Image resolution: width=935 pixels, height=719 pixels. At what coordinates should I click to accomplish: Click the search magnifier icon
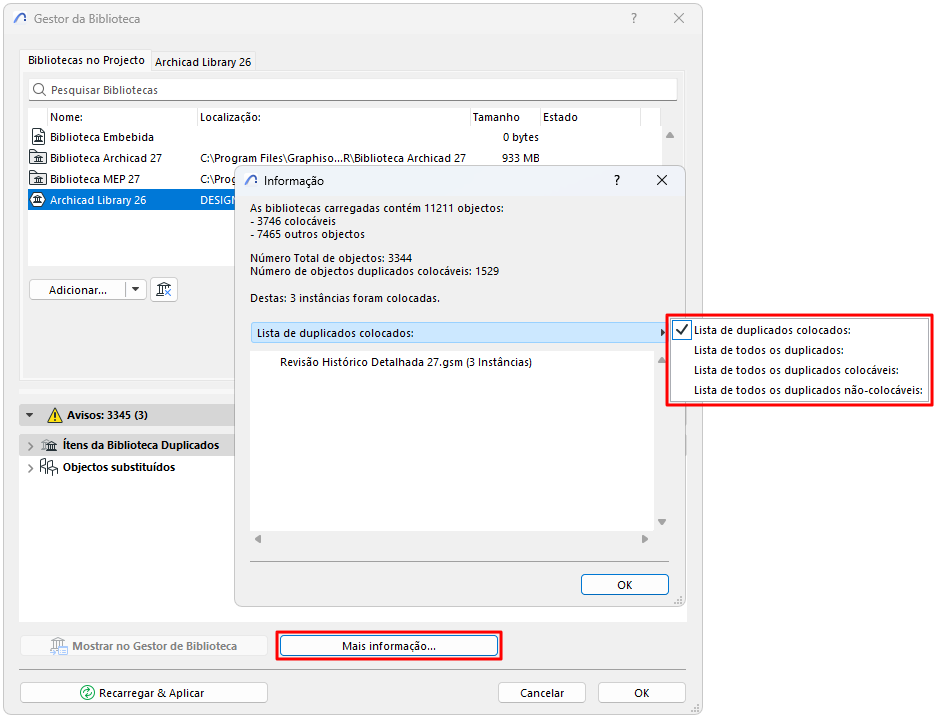point(39,90)
